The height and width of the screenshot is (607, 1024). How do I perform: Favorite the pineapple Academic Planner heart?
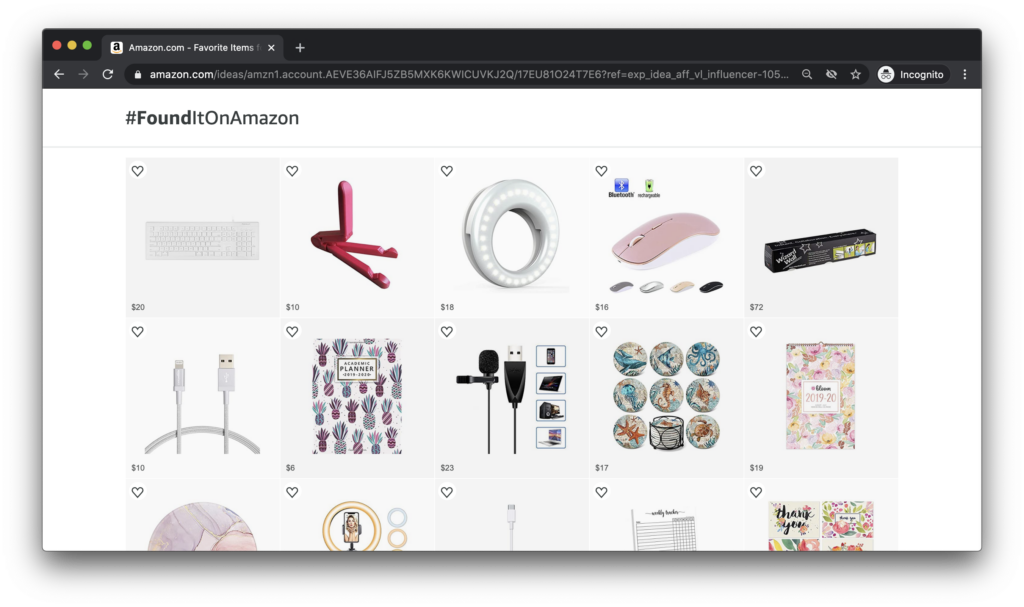(292, 332)
